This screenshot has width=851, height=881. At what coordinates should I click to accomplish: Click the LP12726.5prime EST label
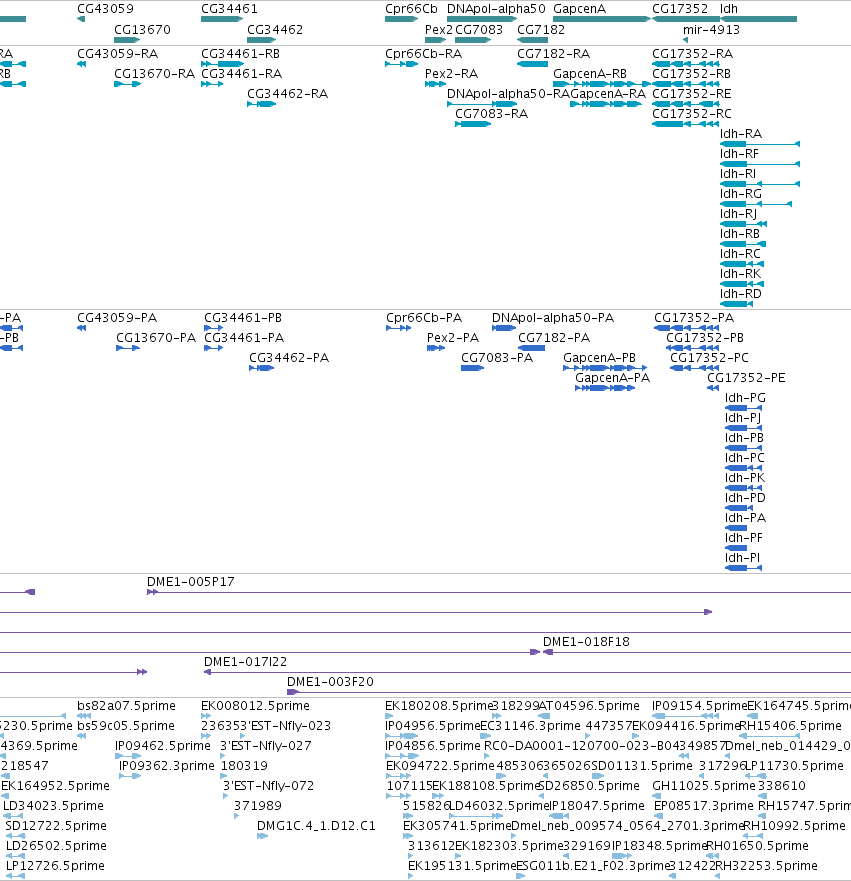55,866
